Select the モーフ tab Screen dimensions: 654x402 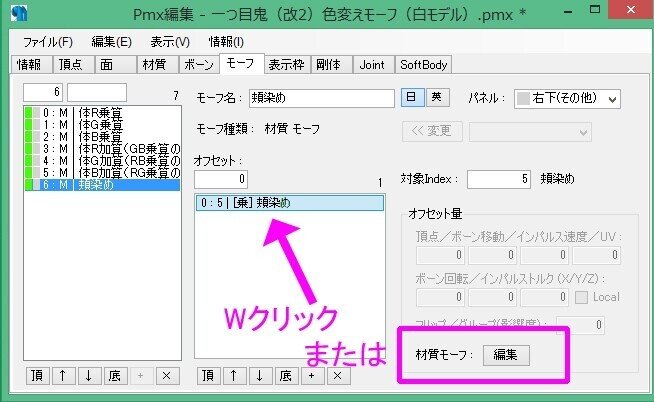[x=241, y=63]
